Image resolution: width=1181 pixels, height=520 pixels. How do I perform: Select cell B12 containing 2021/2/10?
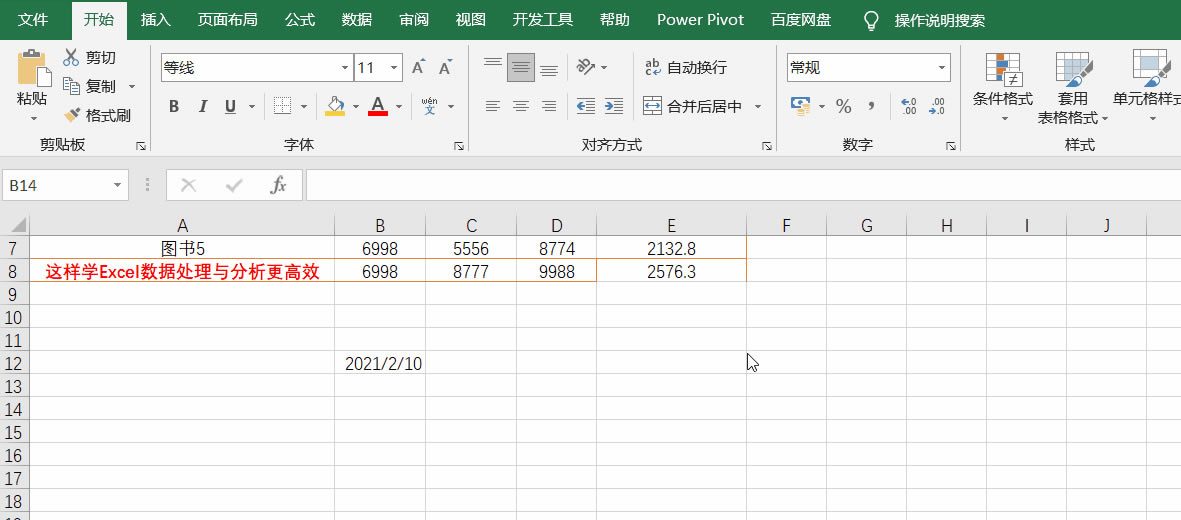click(380, 364)
